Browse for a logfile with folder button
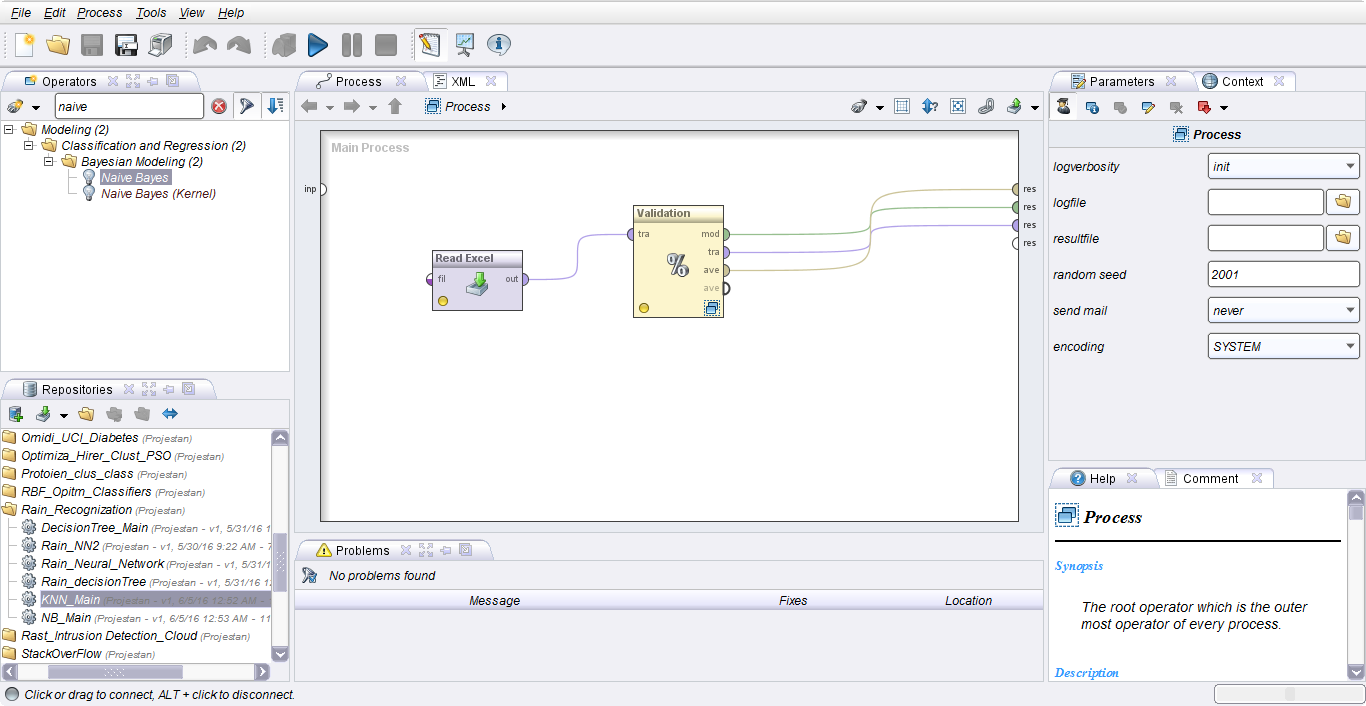The image size is (1366, 706). [1343, 203]
